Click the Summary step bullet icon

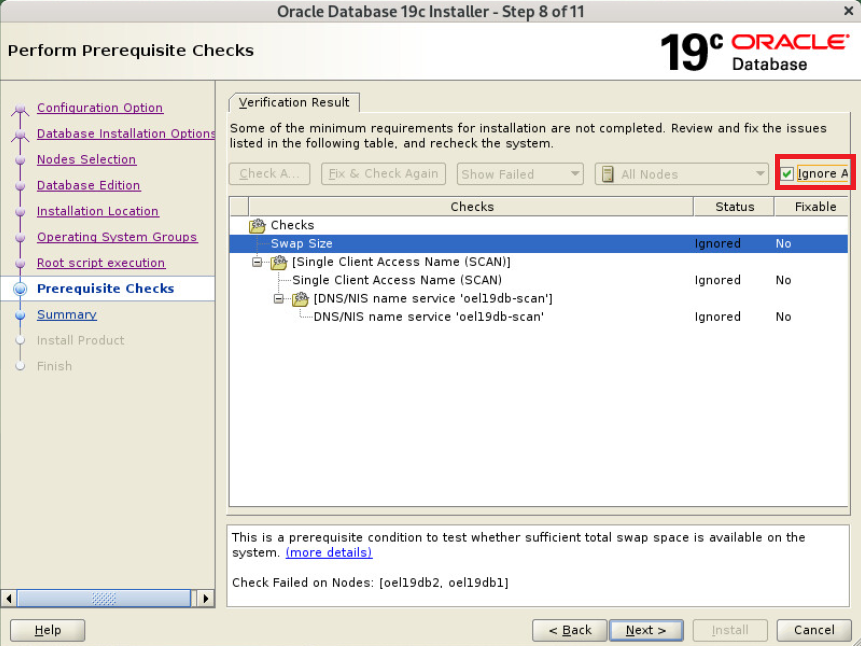point(20,315)
